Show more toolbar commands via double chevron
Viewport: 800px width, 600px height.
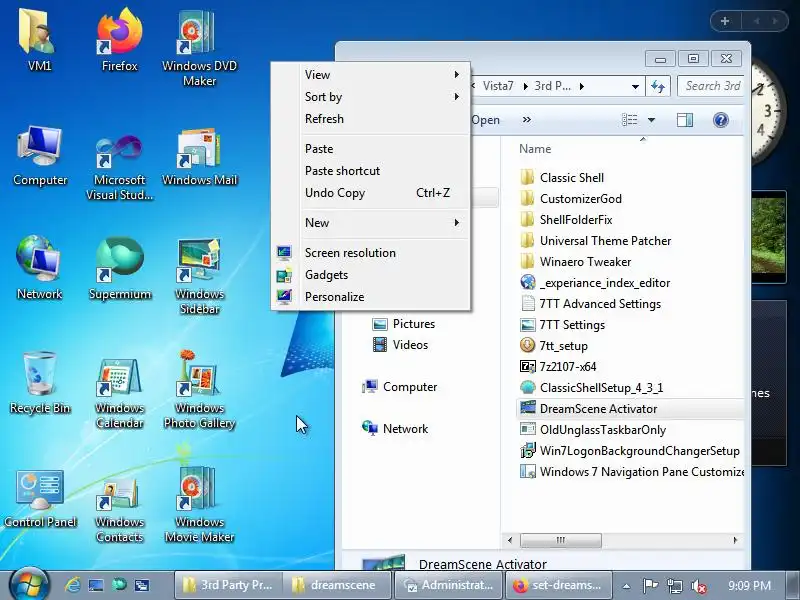[x=527, y=120]
